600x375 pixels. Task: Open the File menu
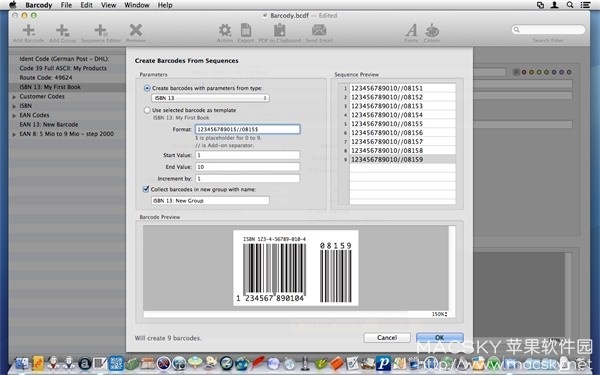(66, 5)
